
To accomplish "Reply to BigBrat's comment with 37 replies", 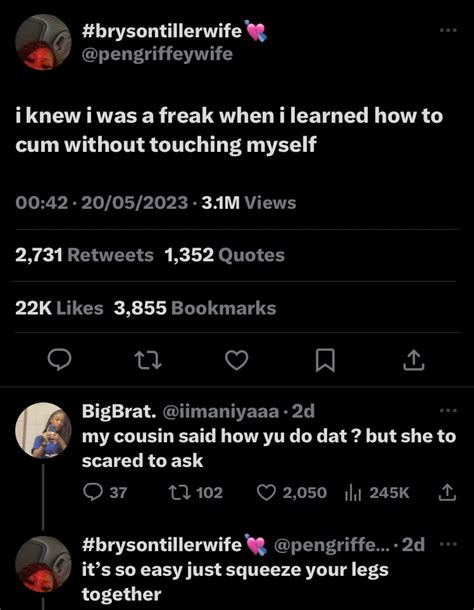I will [x=105, y=493].
